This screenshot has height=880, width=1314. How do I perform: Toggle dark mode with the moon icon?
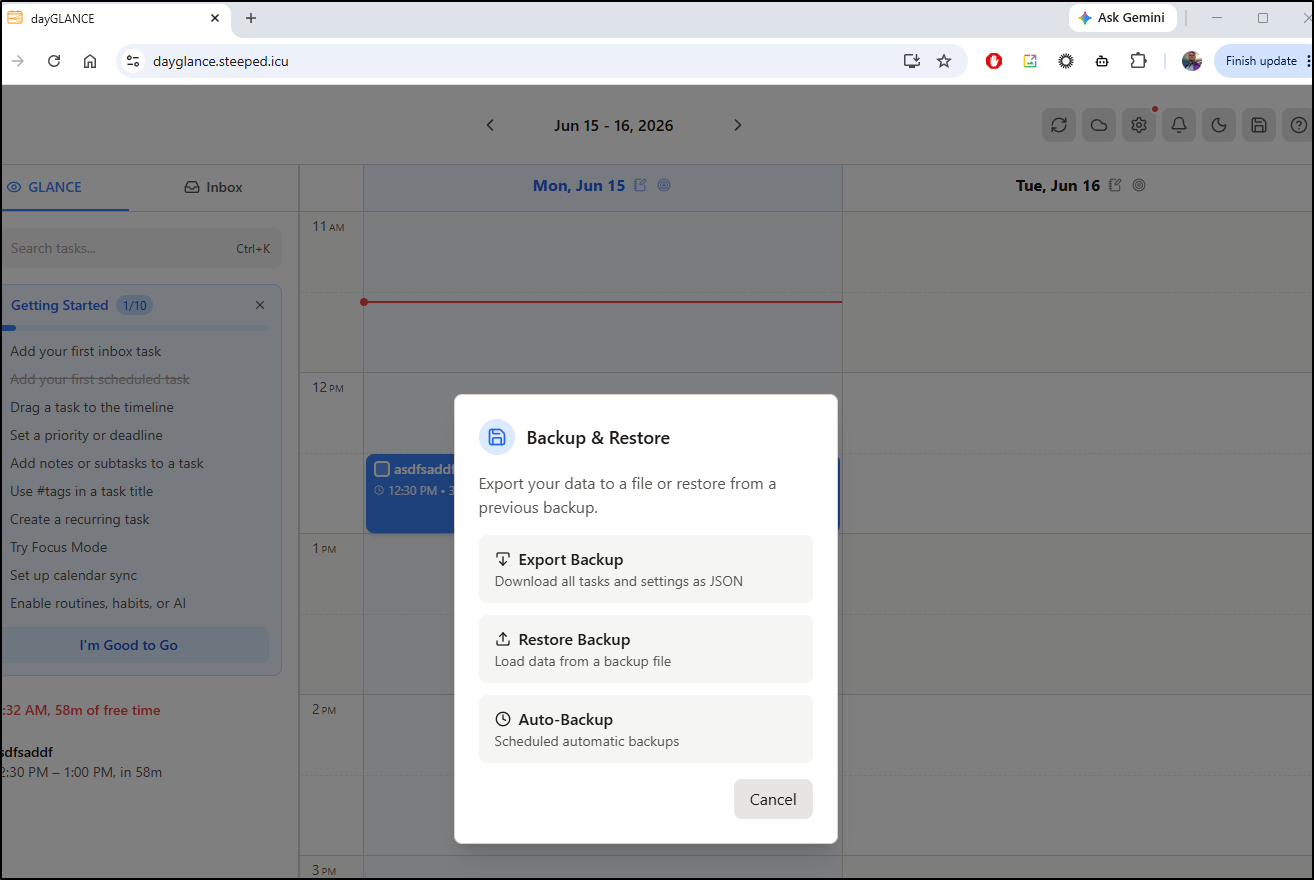[x=1219, y=125]
